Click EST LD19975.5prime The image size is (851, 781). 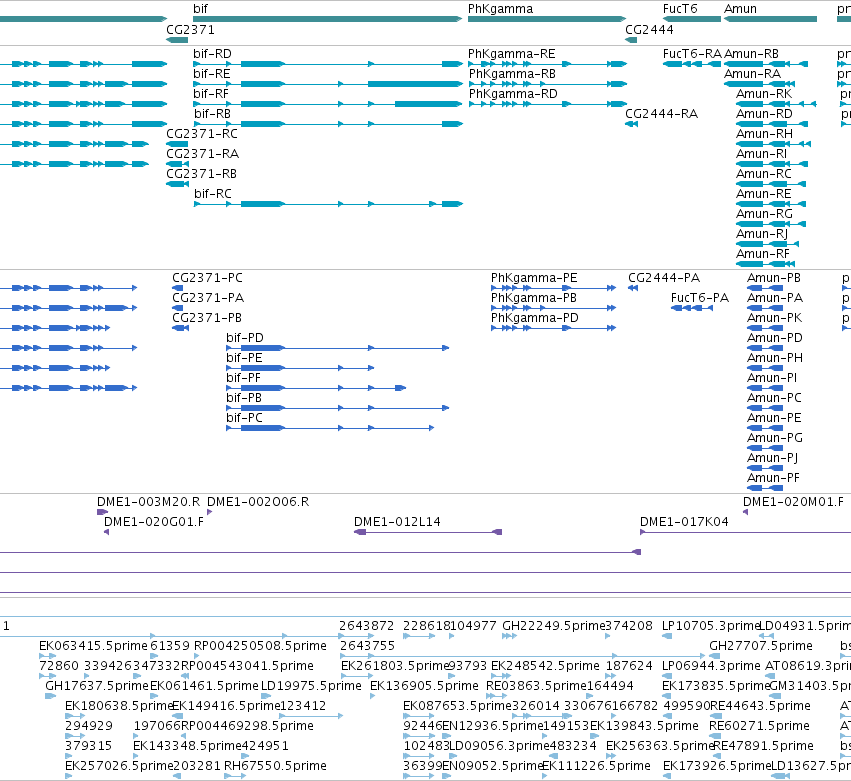pos(311,685)
